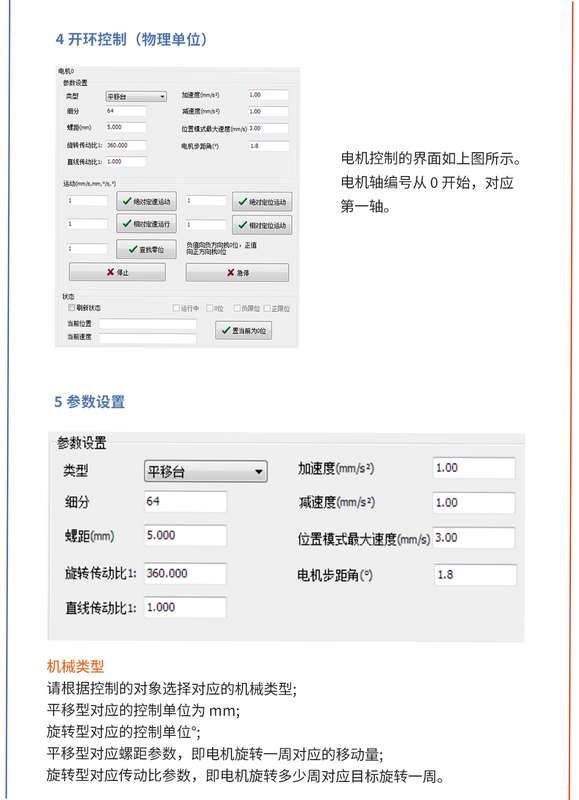Click the 减速度(mm/s²) field in section 5
The image size is (579, 800).
click(474, 503)
